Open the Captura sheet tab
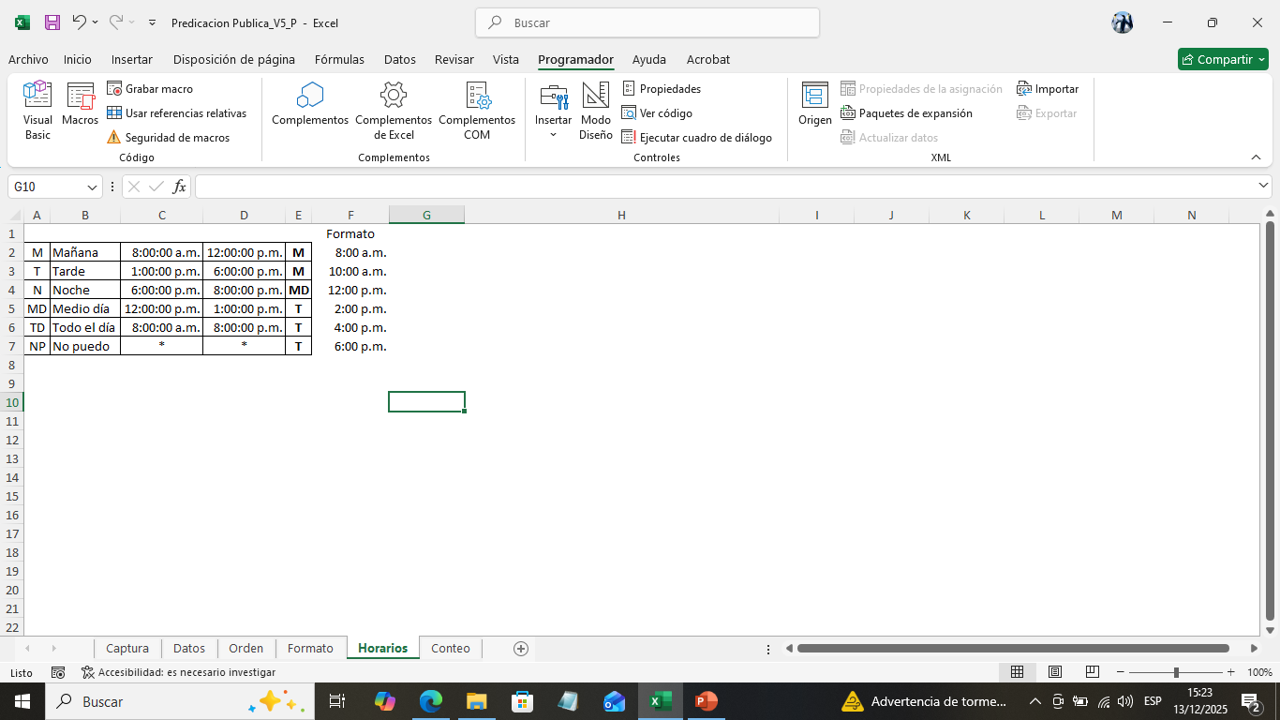This screenshot has height=720, width=1280. click(127, 648)
